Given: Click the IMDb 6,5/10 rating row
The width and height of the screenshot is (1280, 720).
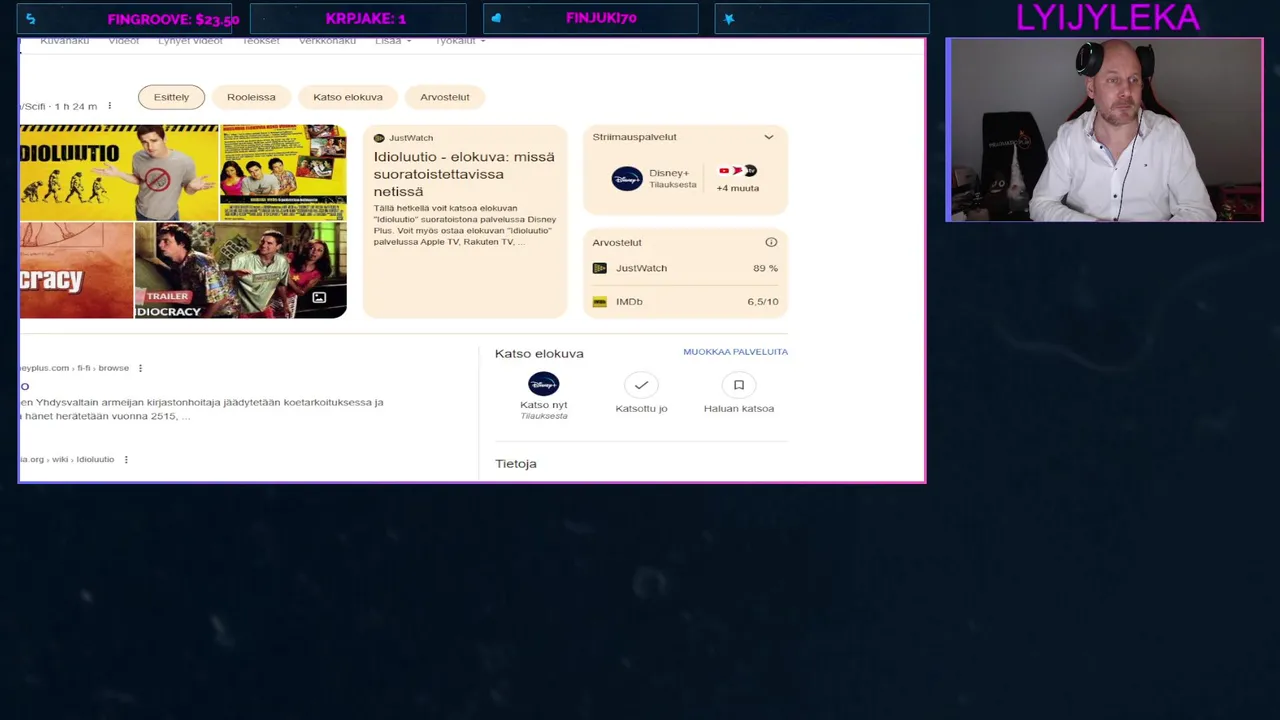Looking at the screenshot, I should [685, 301].
